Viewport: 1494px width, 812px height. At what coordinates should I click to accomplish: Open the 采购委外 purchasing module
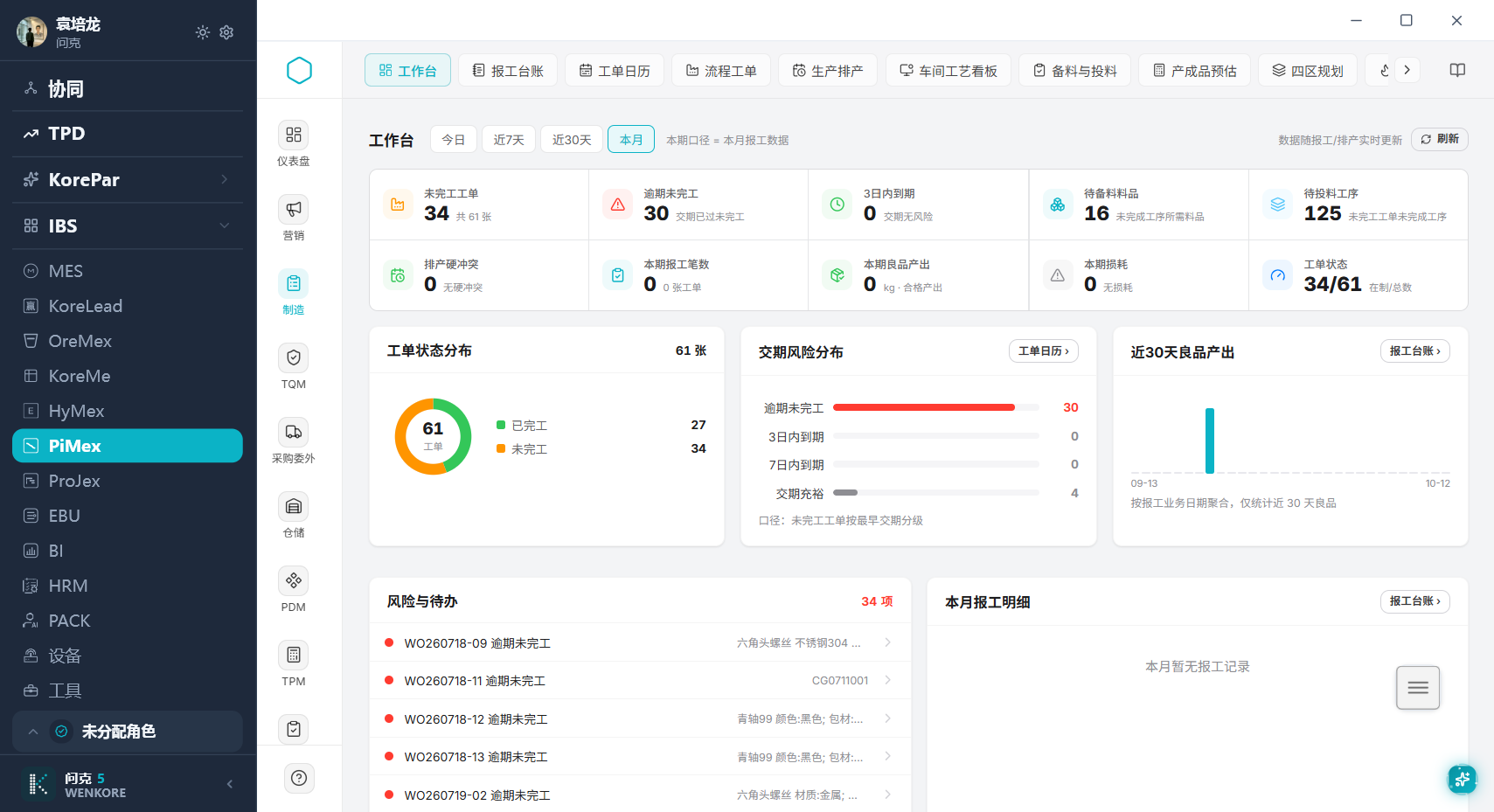[294, 441]
